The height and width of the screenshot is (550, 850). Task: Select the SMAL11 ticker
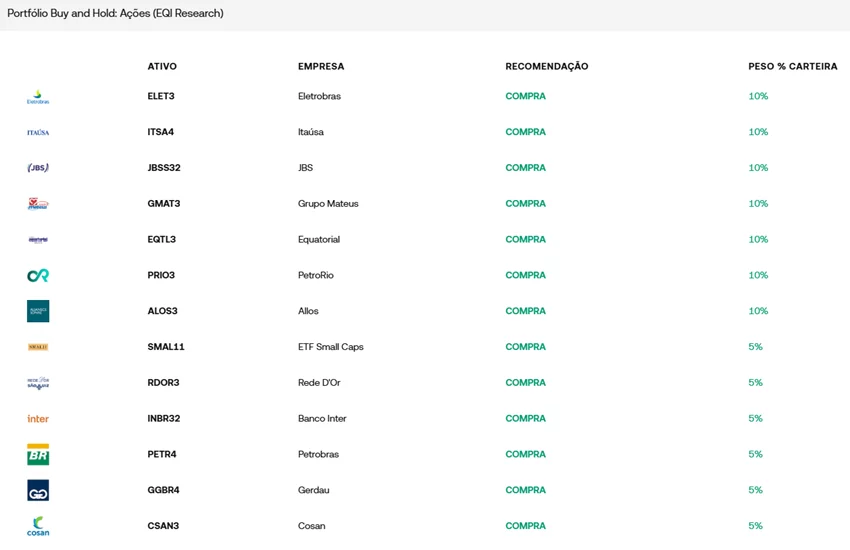pos(166,346)
